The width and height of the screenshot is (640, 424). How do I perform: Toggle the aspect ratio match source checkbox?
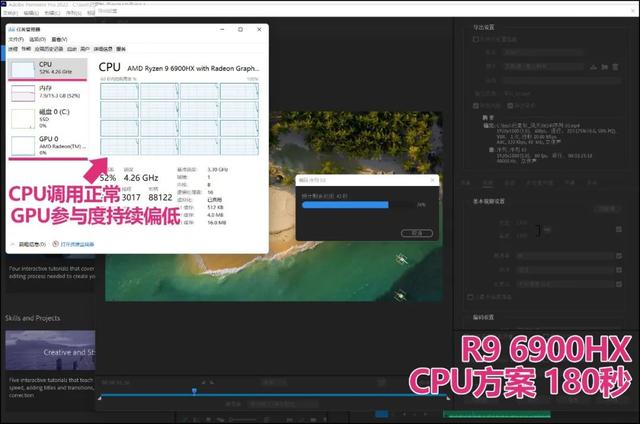pos(619,284)
